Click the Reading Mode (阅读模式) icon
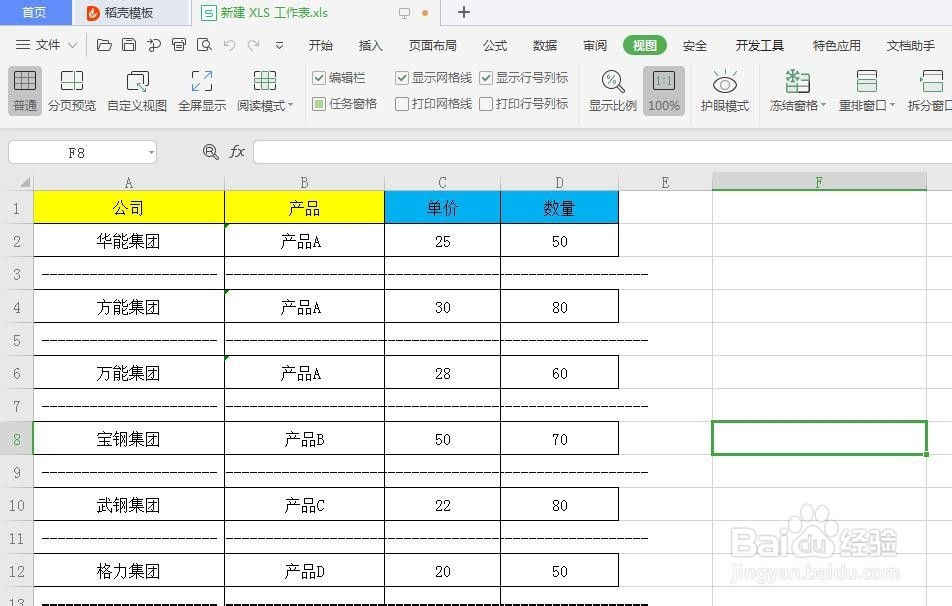The width and height of the screenshot is (952, 606). (x=265, y=81)
